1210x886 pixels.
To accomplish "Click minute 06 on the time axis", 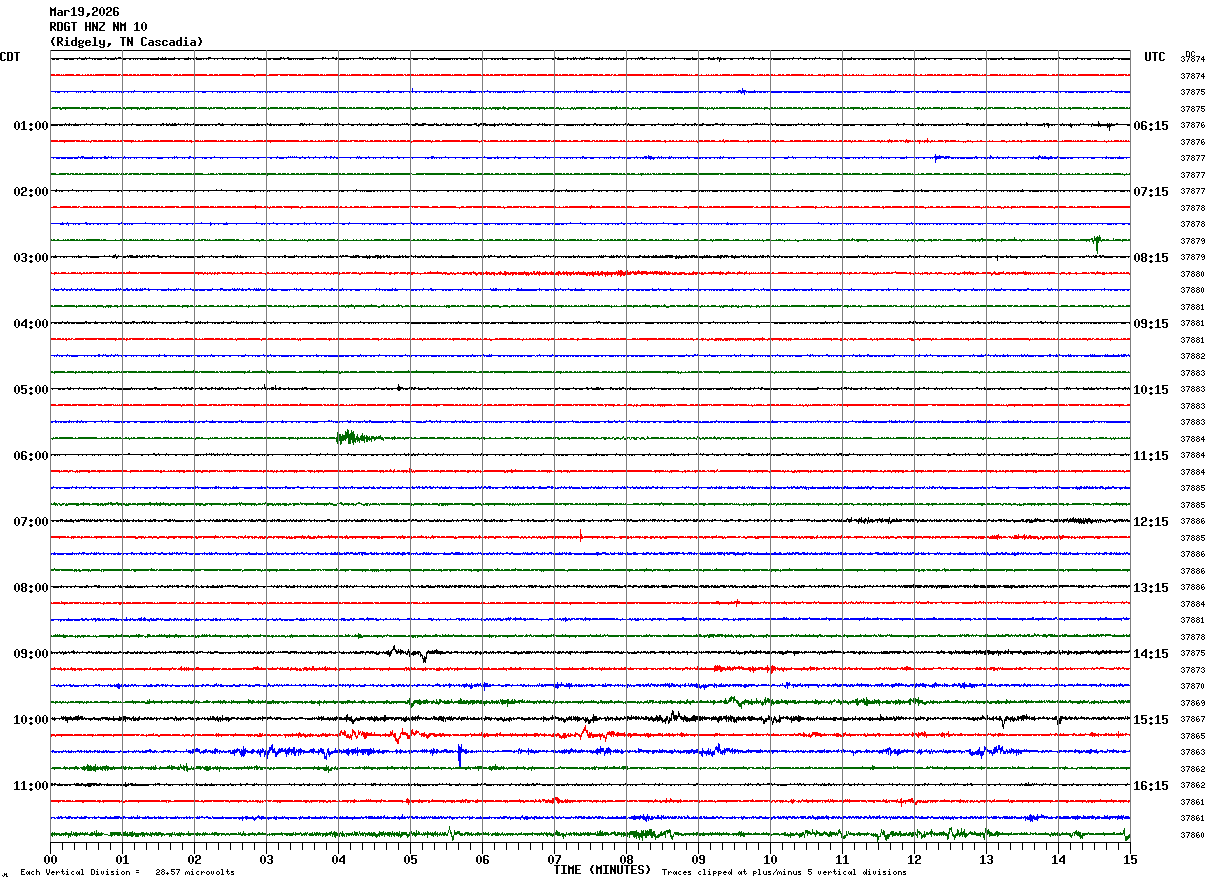I will click(x=482, y=859).
